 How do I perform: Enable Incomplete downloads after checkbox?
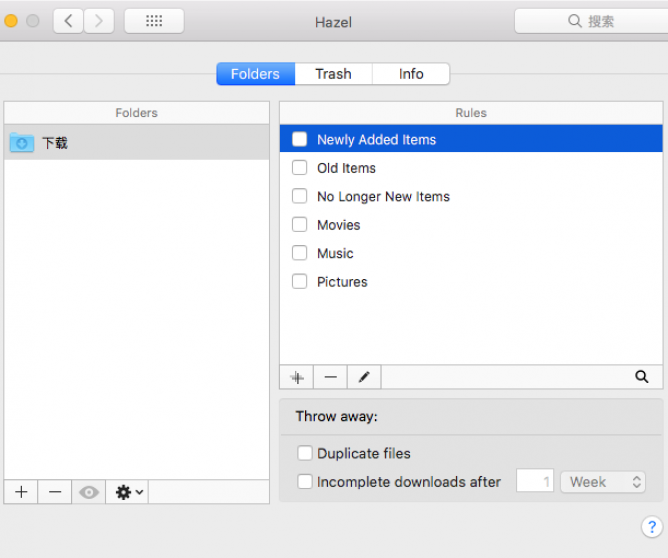tap(305, 481)
